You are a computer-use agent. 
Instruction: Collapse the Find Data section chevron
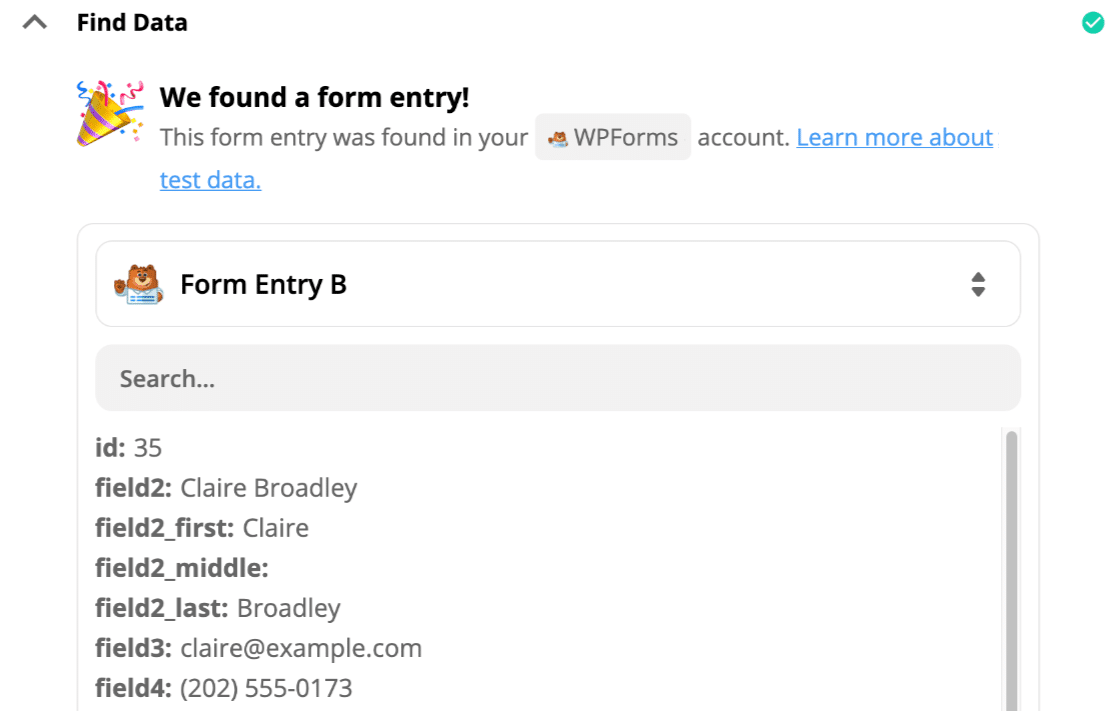(35, 22)
